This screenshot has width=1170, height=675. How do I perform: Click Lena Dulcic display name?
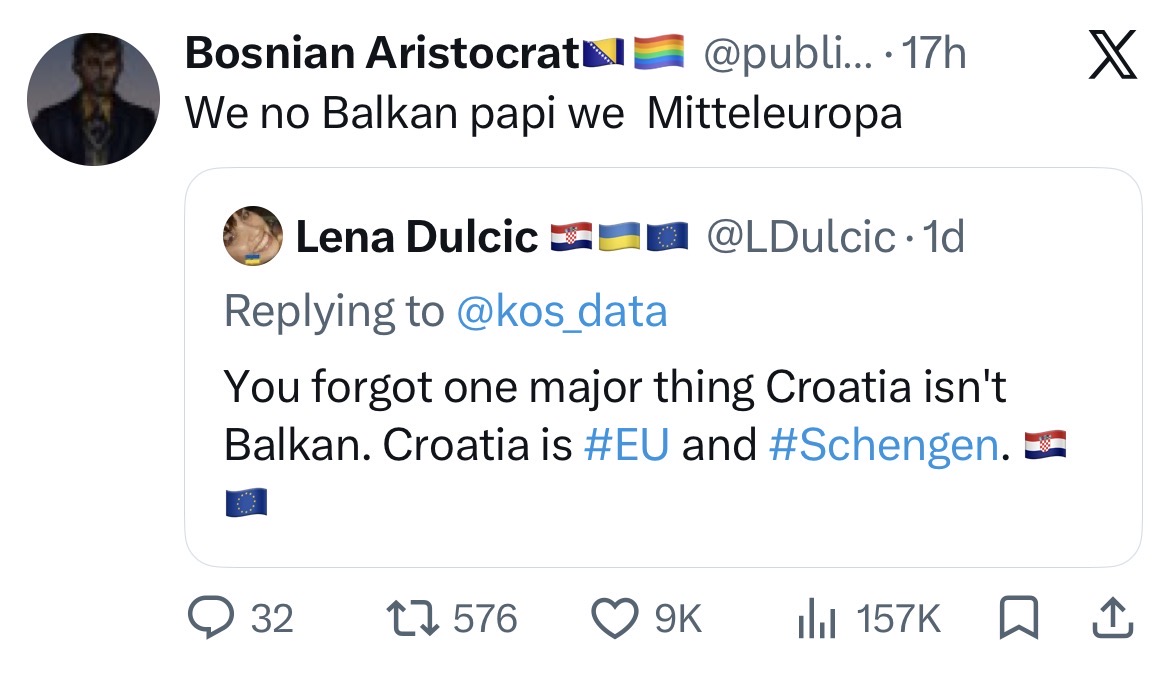tap(416, 236)
